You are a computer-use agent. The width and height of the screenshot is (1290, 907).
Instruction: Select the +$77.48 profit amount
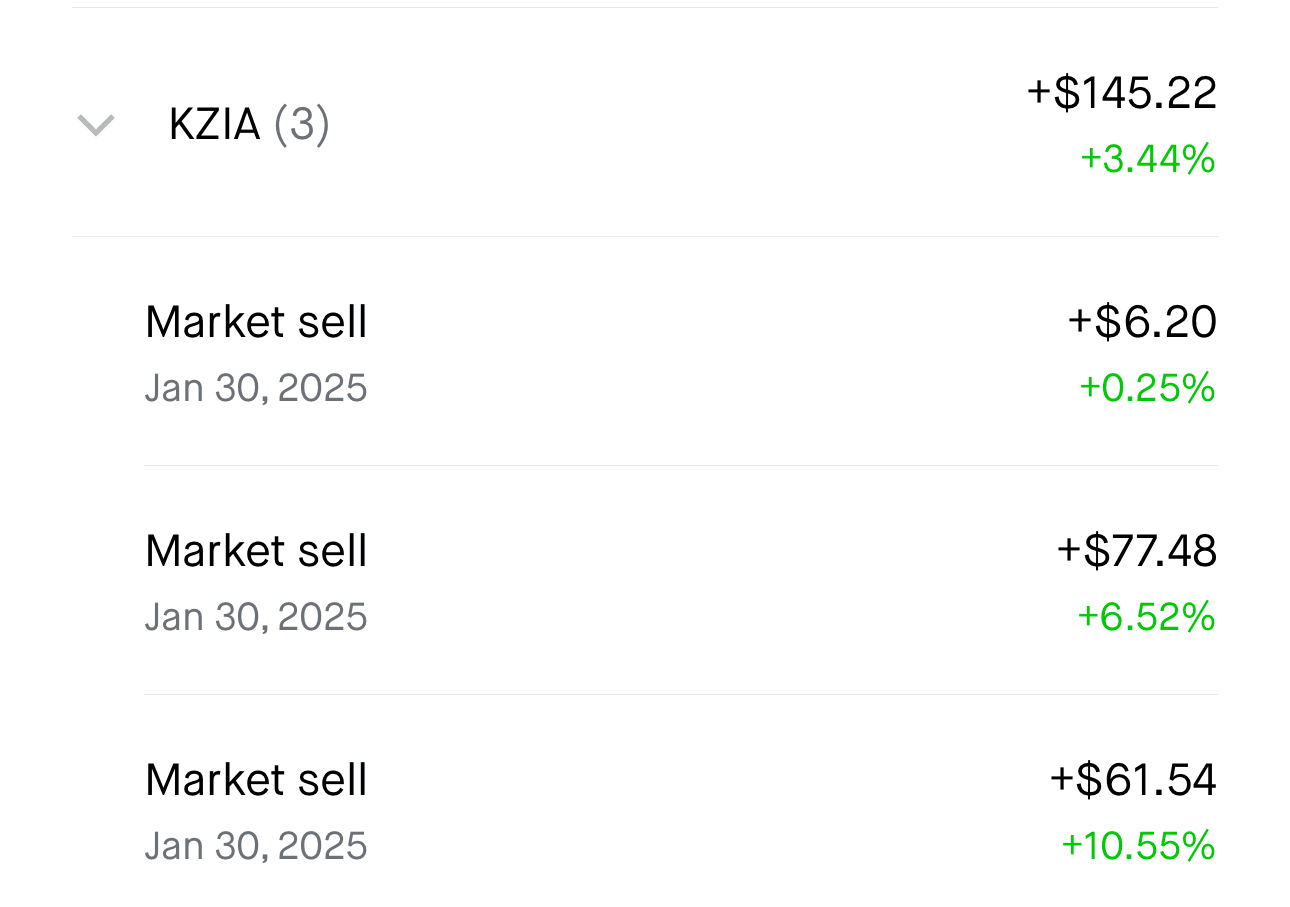(1136, 551)
